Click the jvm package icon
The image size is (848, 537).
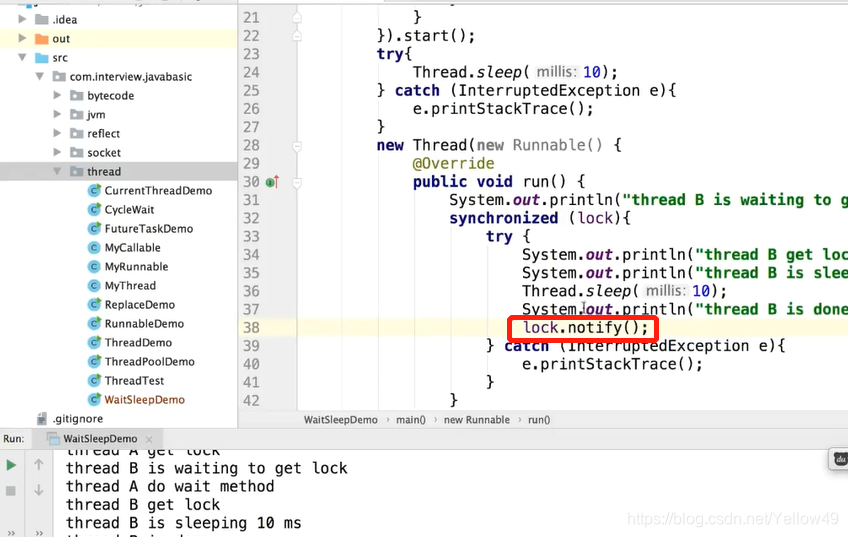77,115
